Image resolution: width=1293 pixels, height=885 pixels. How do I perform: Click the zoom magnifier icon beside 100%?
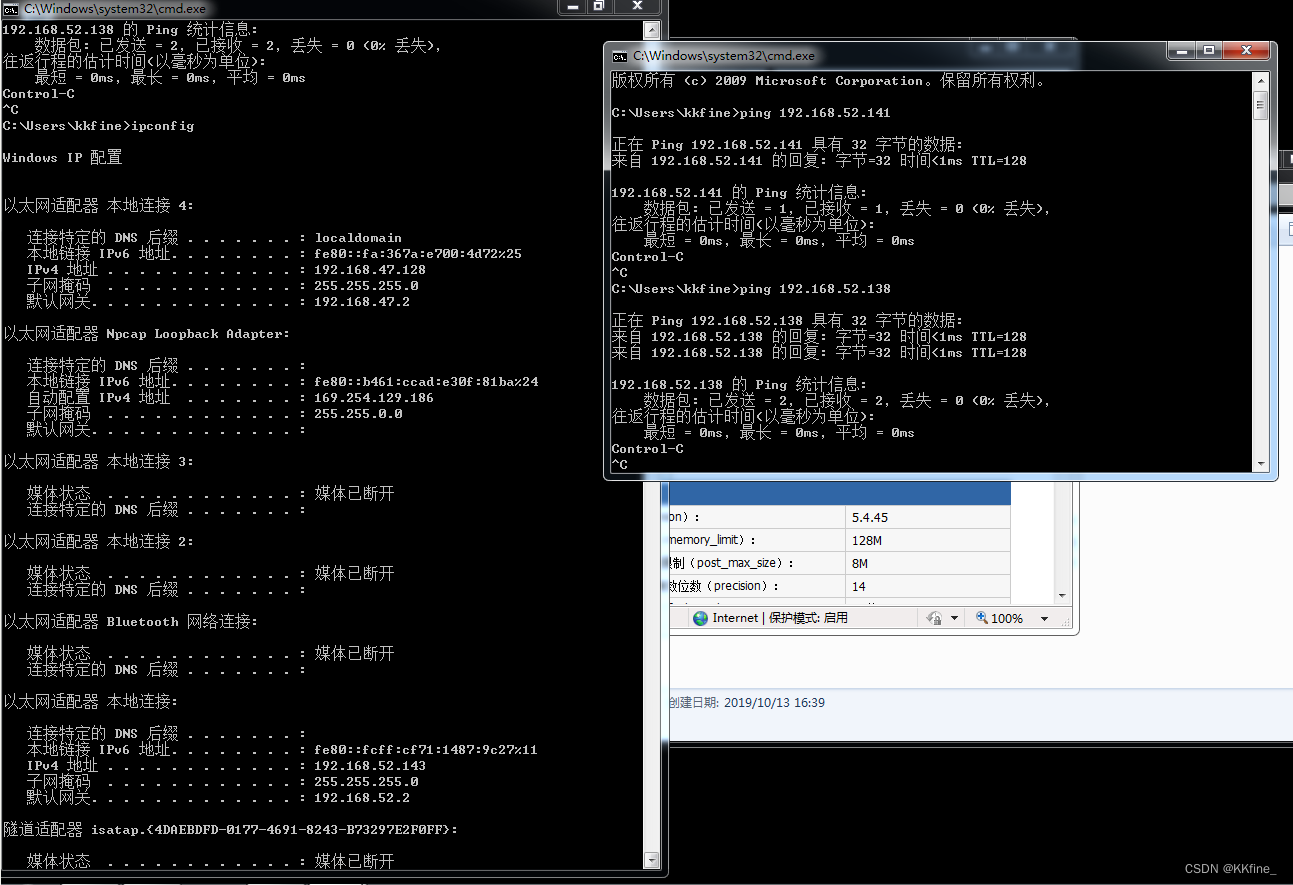click(981, 618)
